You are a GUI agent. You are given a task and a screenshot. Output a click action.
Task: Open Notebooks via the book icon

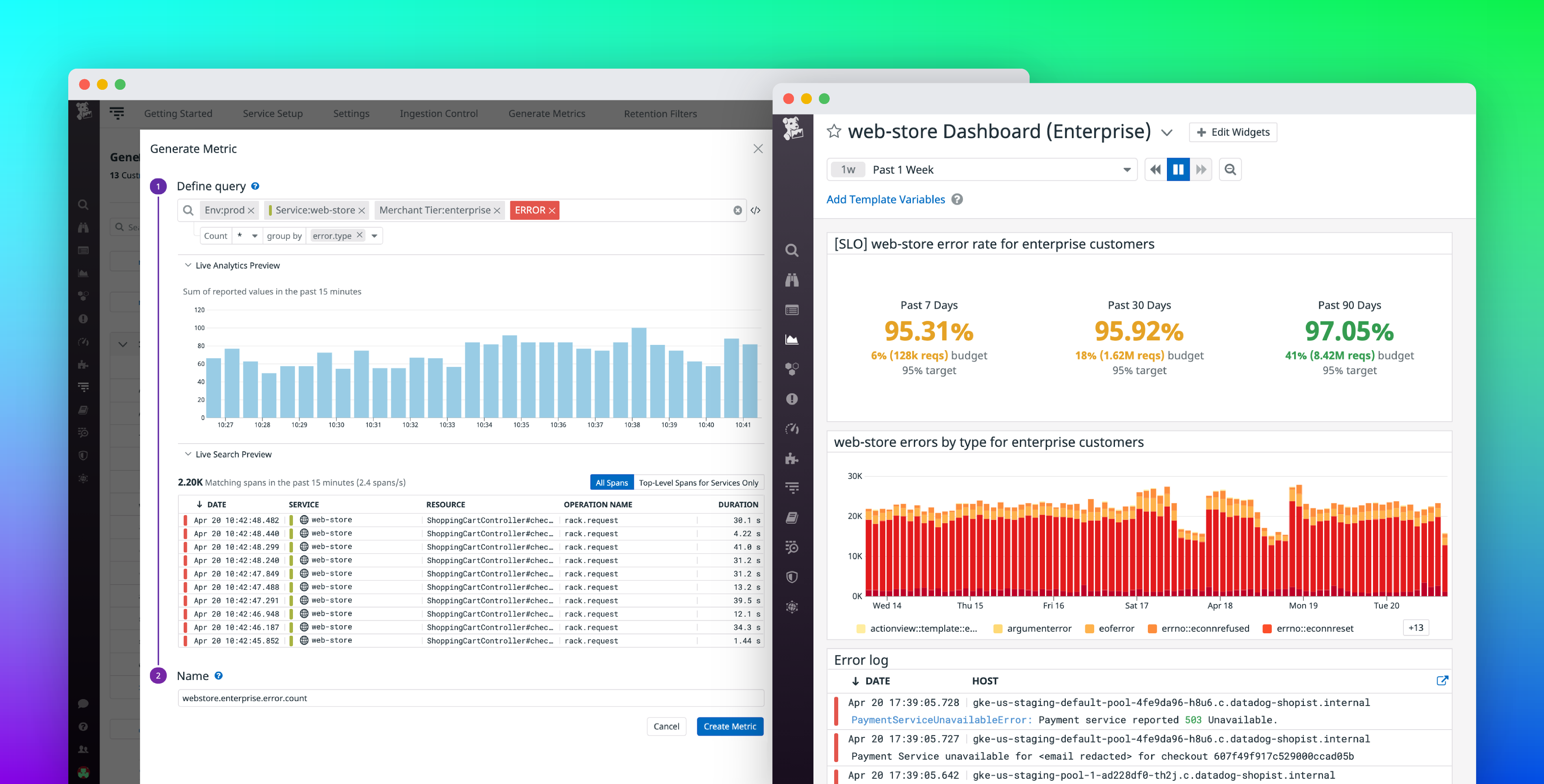coord(792,517)
